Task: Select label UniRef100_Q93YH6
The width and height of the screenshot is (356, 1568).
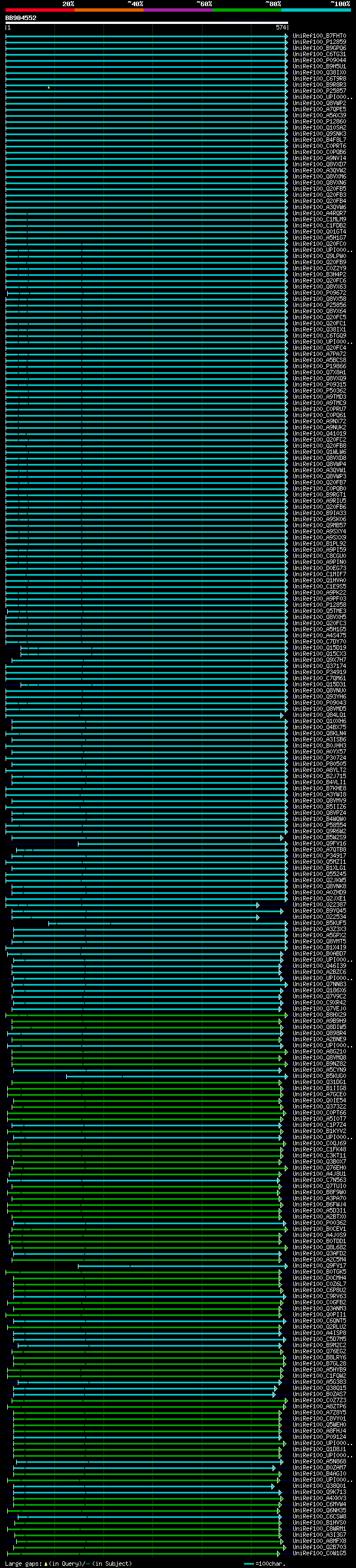Action: [319, 697]
